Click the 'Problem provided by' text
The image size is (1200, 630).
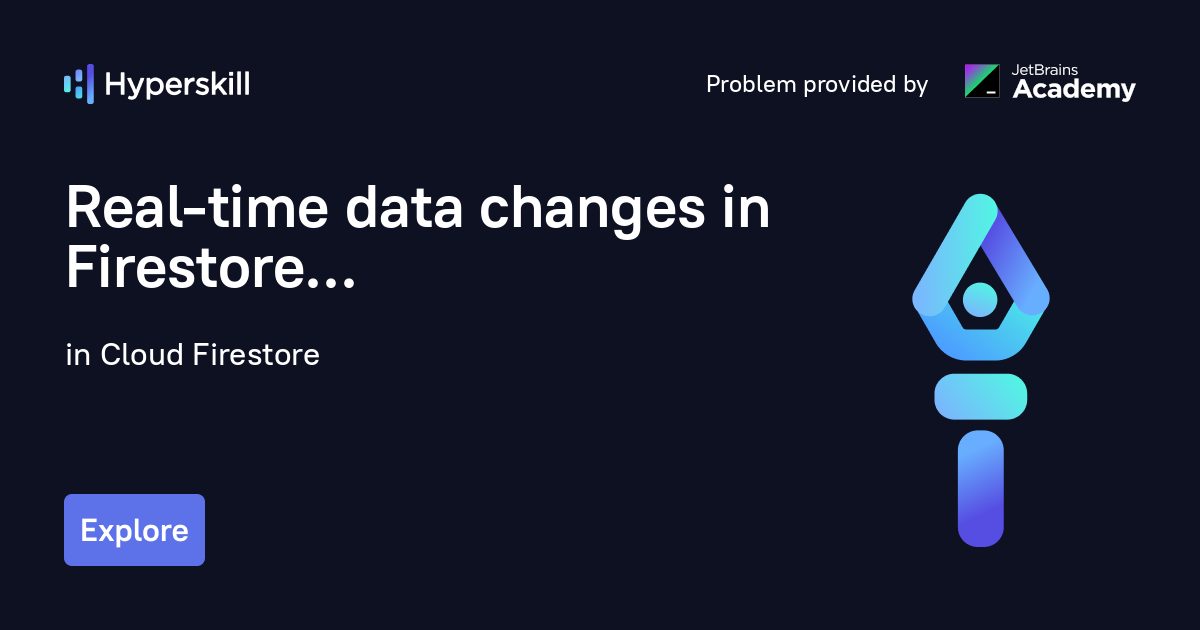[817, 84]
